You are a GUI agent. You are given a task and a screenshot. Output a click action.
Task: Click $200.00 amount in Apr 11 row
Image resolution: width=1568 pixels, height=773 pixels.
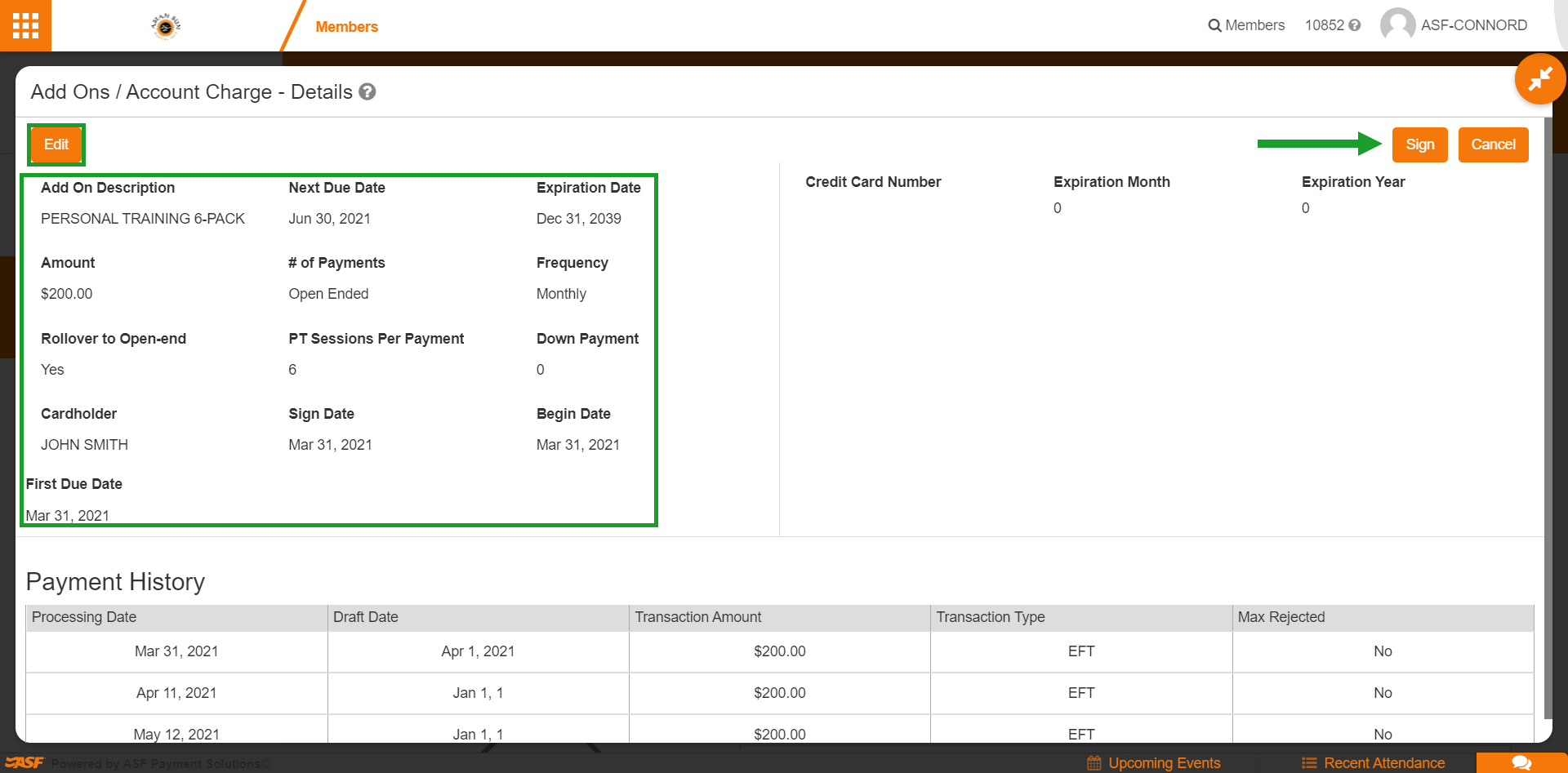click(x=779, y=693)
